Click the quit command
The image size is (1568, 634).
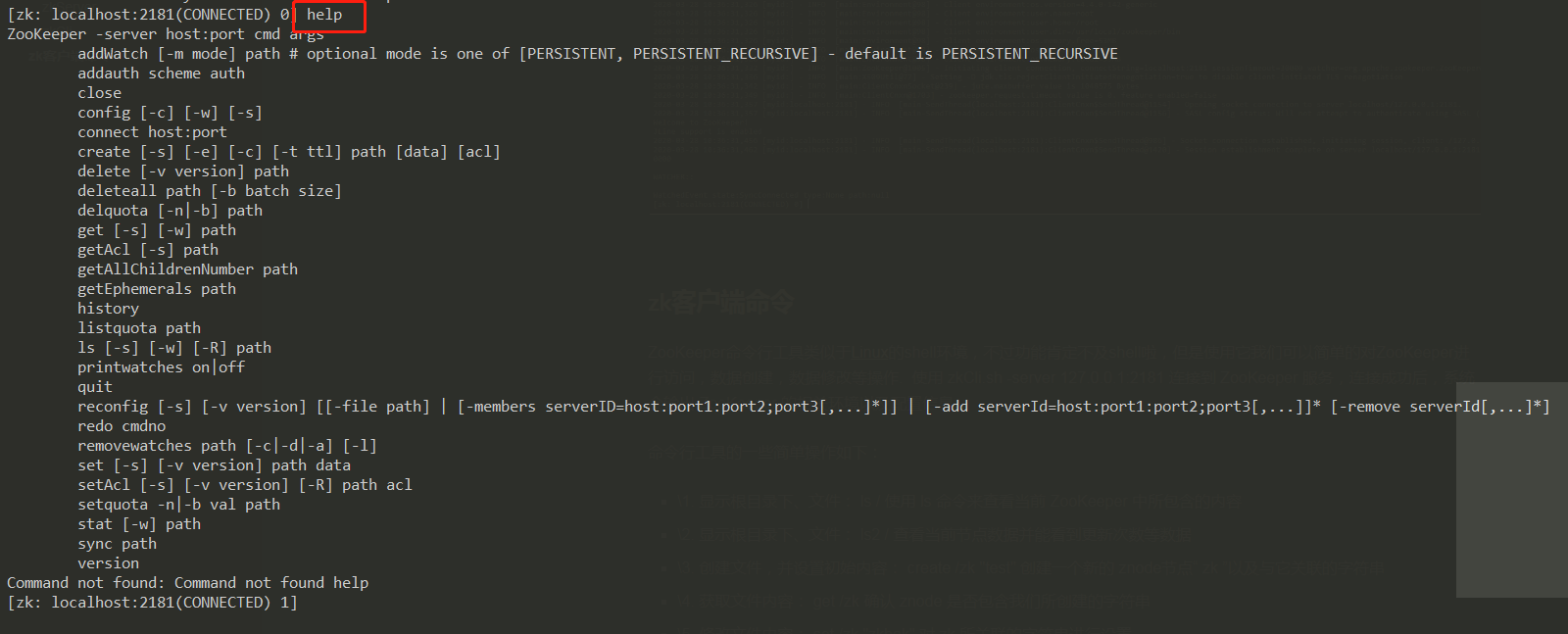coord(95,387)
